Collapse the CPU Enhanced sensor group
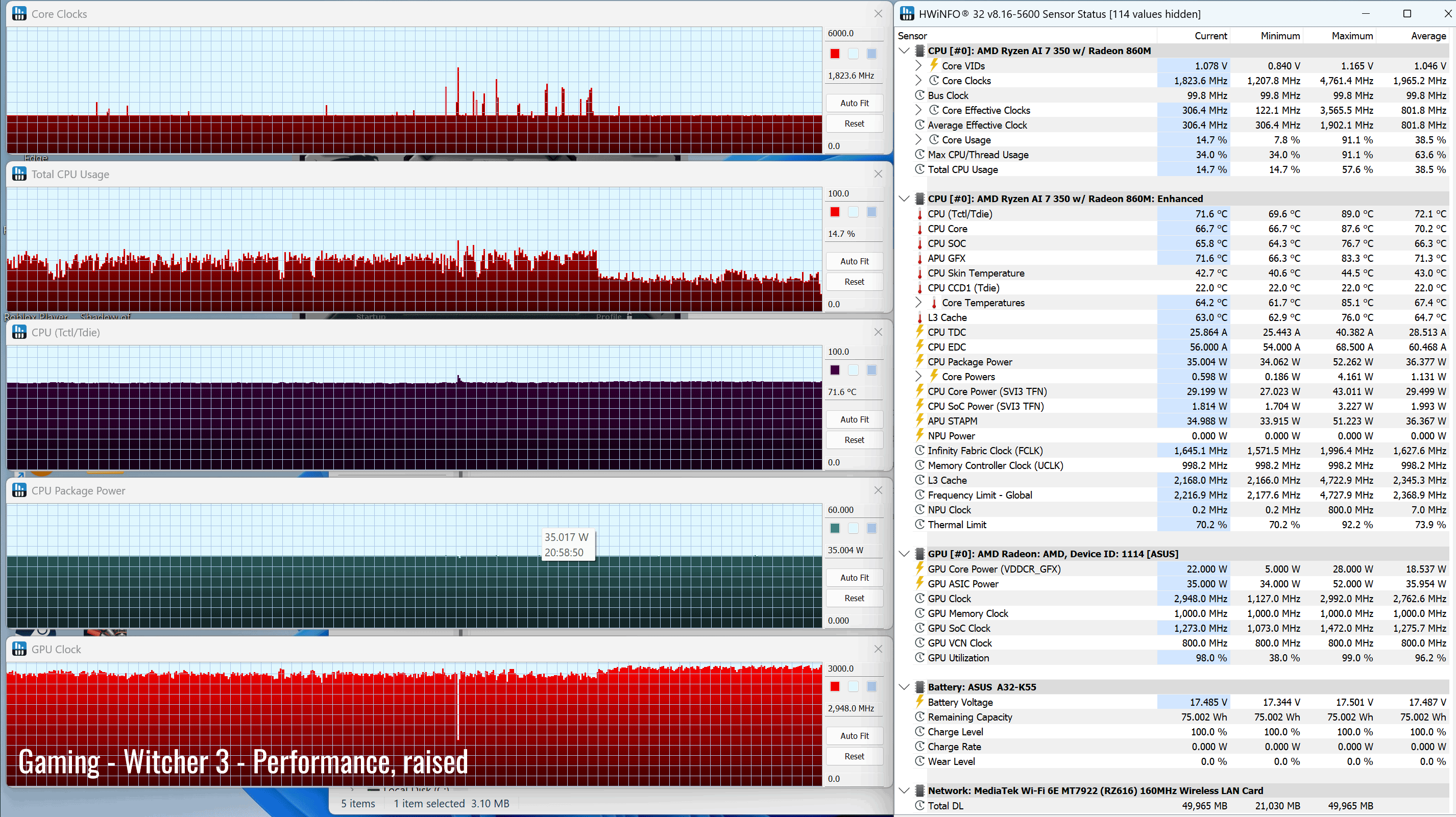 point(904,199)
